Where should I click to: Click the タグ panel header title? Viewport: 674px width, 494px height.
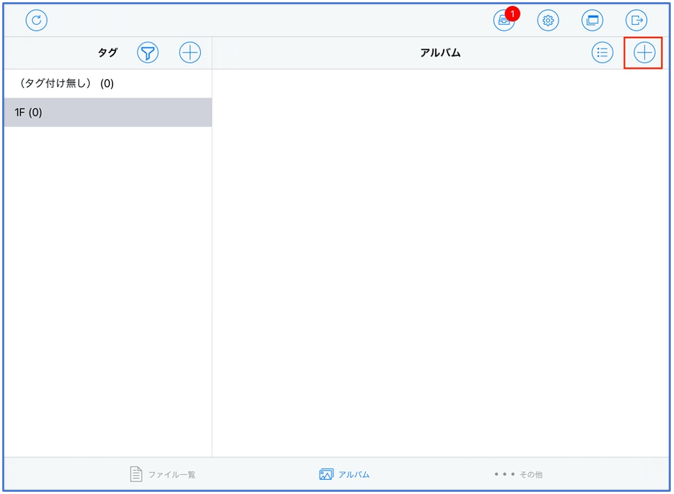(x=107, y=53)
